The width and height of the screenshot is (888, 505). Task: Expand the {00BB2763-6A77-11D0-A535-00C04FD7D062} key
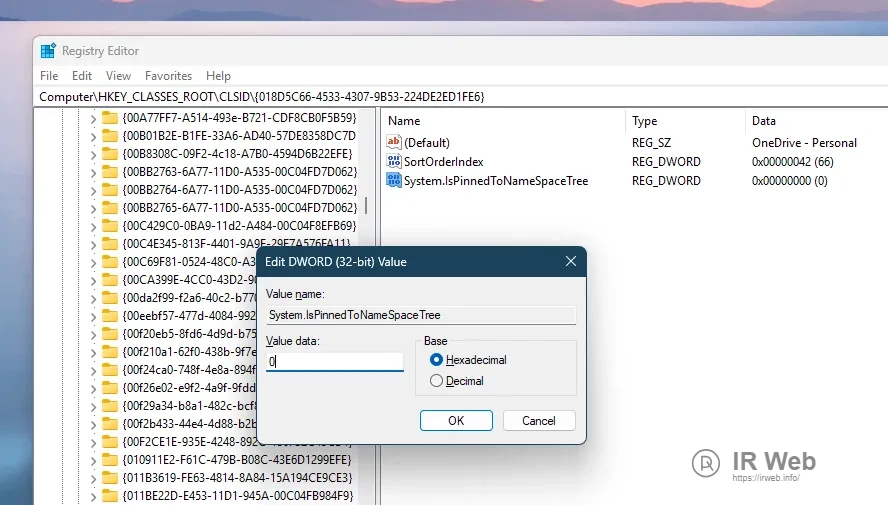pyautogui.click(x=93, y=171)
